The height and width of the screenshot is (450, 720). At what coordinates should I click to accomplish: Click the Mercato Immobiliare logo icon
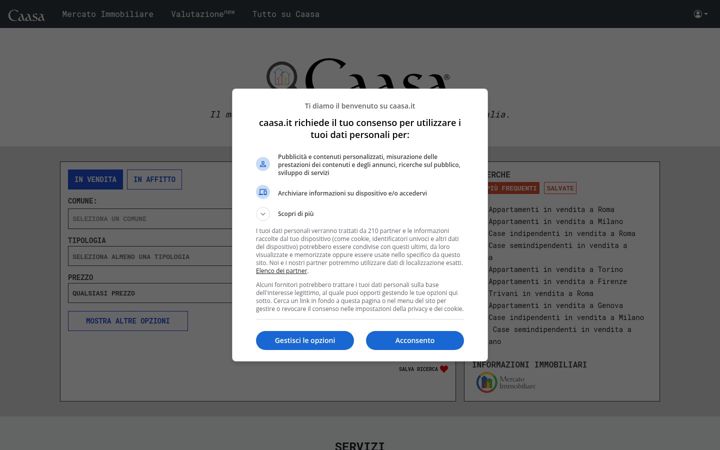point(506,382)
